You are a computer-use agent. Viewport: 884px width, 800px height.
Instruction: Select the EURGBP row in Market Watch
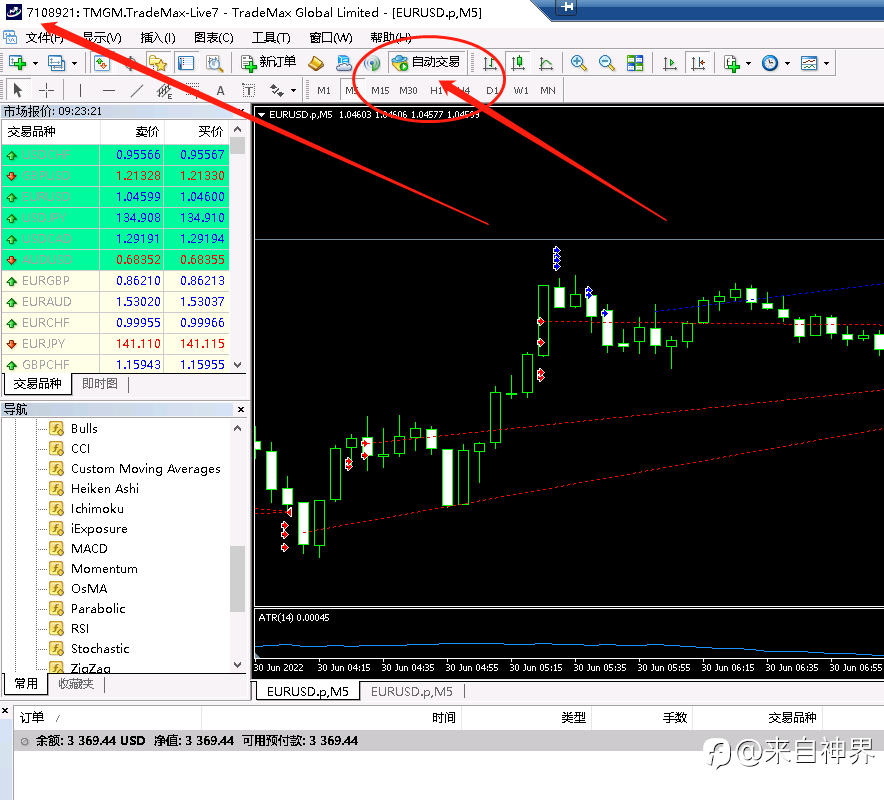point(116,281)
